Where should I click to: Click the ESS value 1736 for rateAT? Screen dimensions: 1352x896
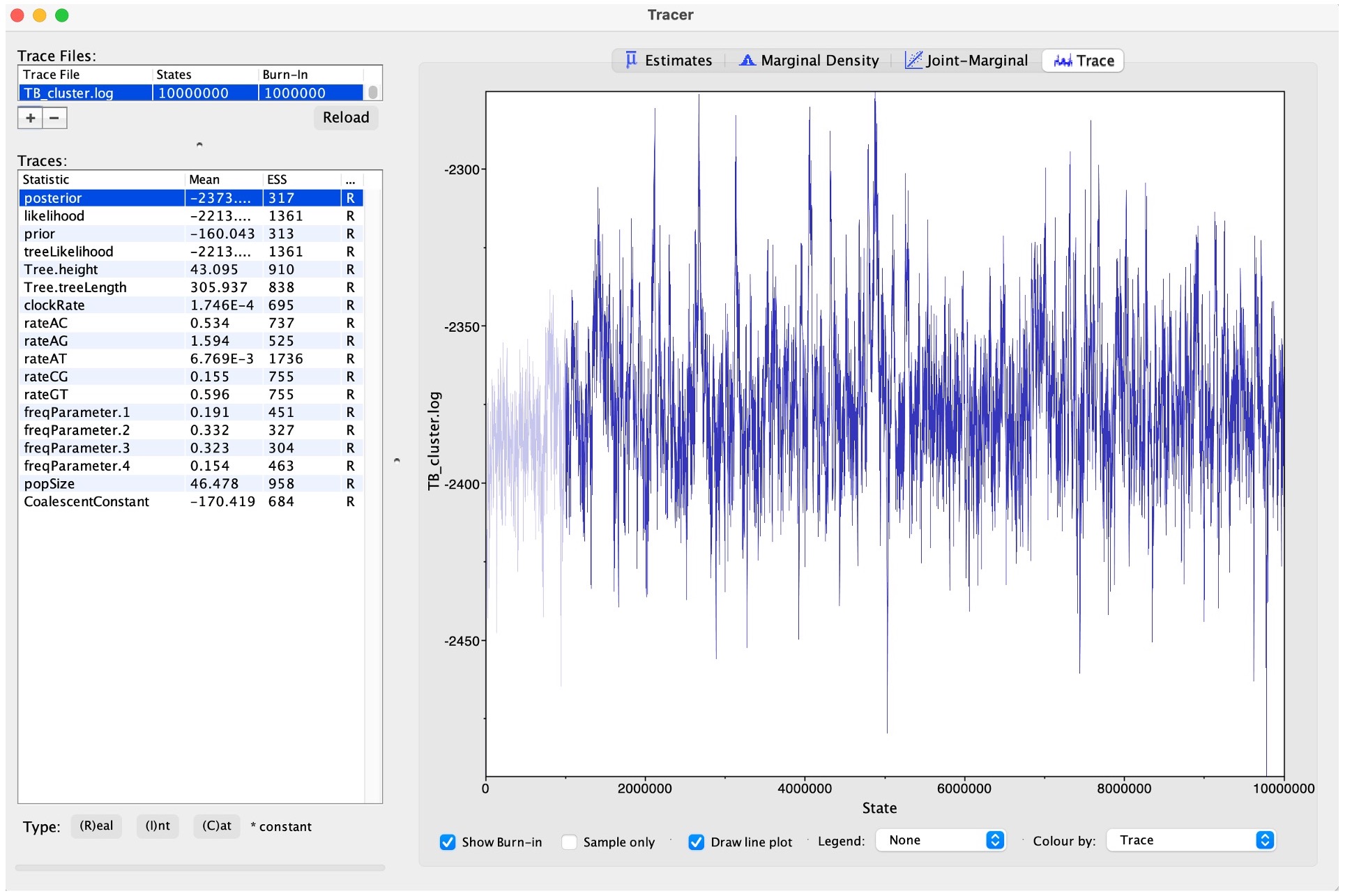tap(286, 359)
